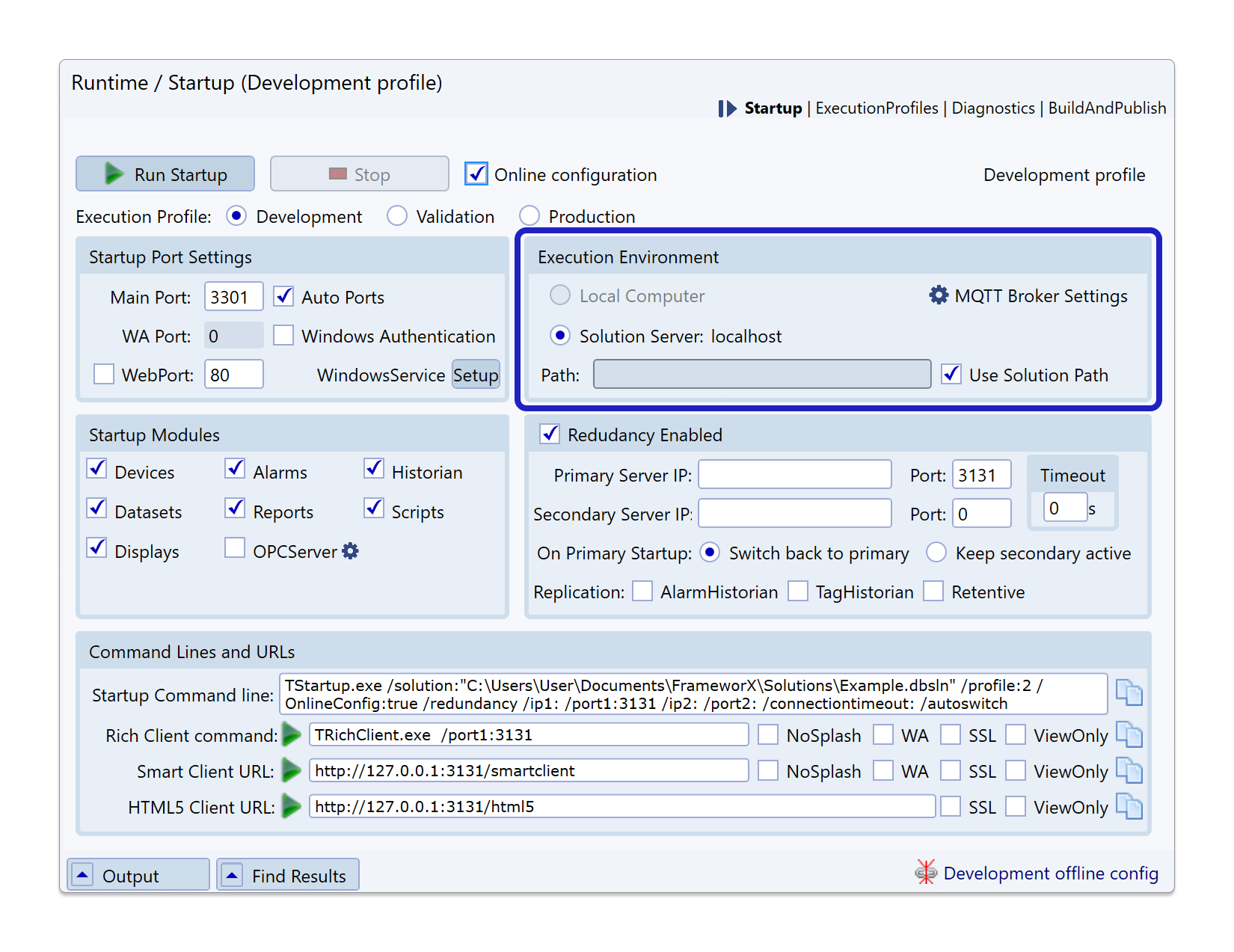Launch Rich Client with green play arrow
The image size is (1234, 952).
pos(291,734)
